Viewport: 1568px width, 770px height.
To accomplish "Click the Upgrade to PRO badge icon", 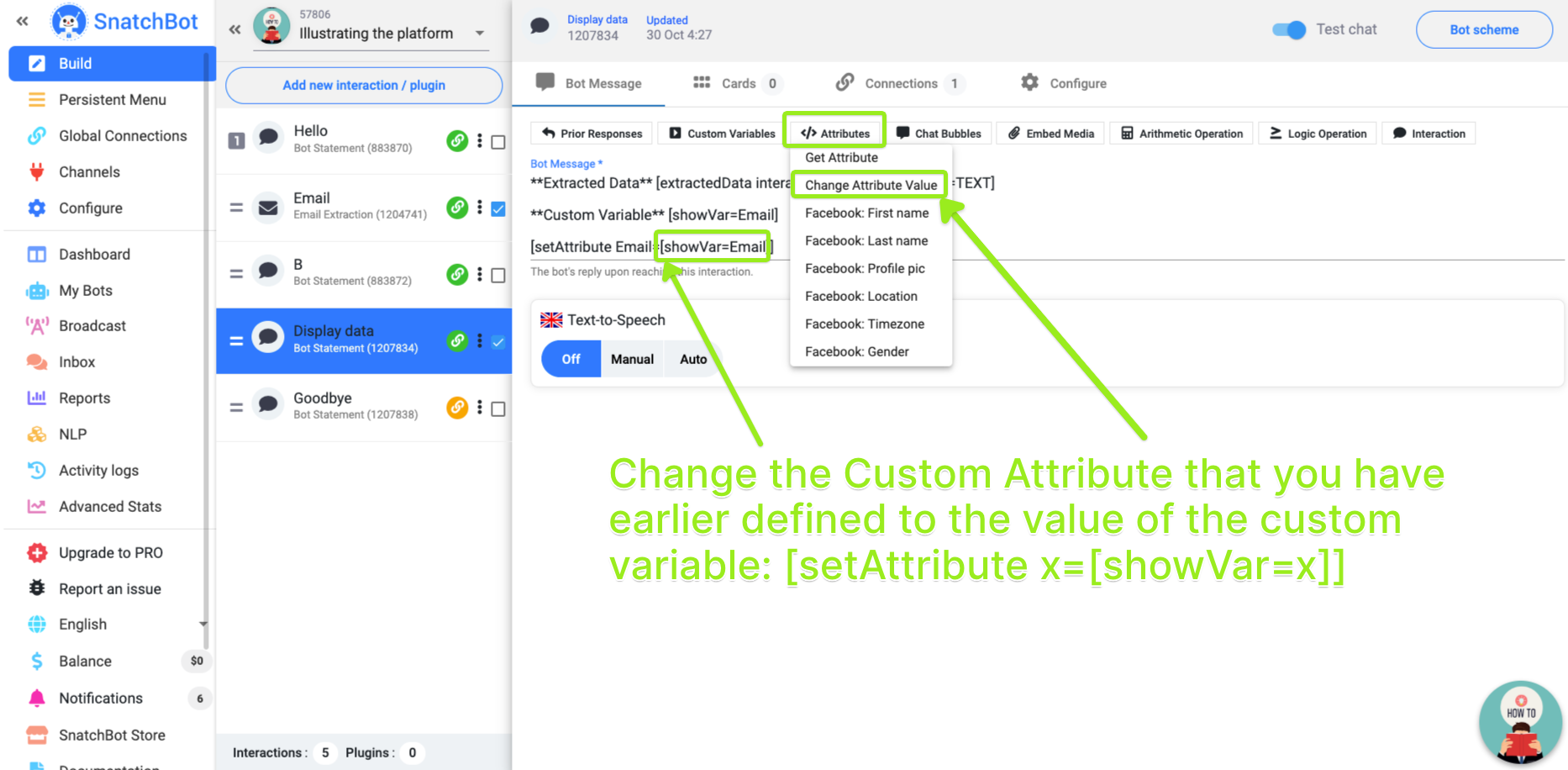I will coord(36,552).
